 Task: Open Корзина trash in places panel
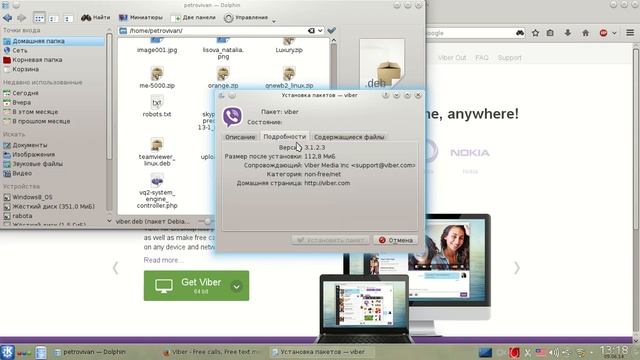pyautogui.click(x=21, y=69)
